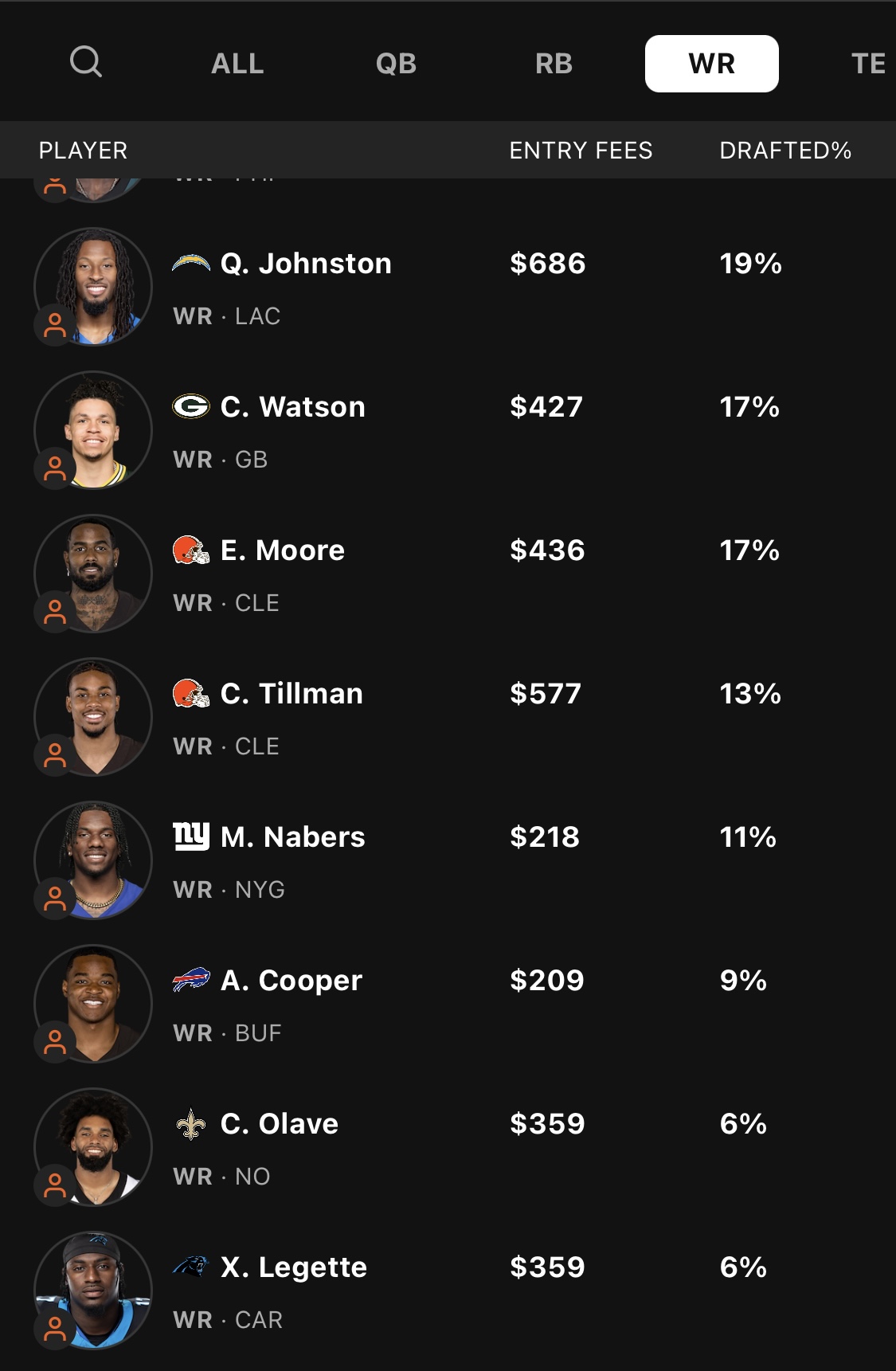Screen dimensions: 896x1371
Task: Tap the Giants logo beside M. Nabers
Action: [x=191, y=836]
